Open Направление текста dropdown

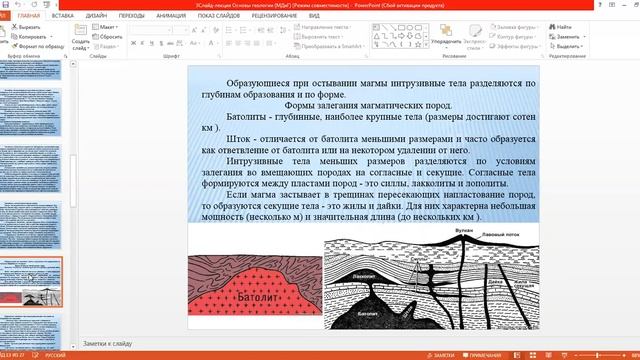322,27
